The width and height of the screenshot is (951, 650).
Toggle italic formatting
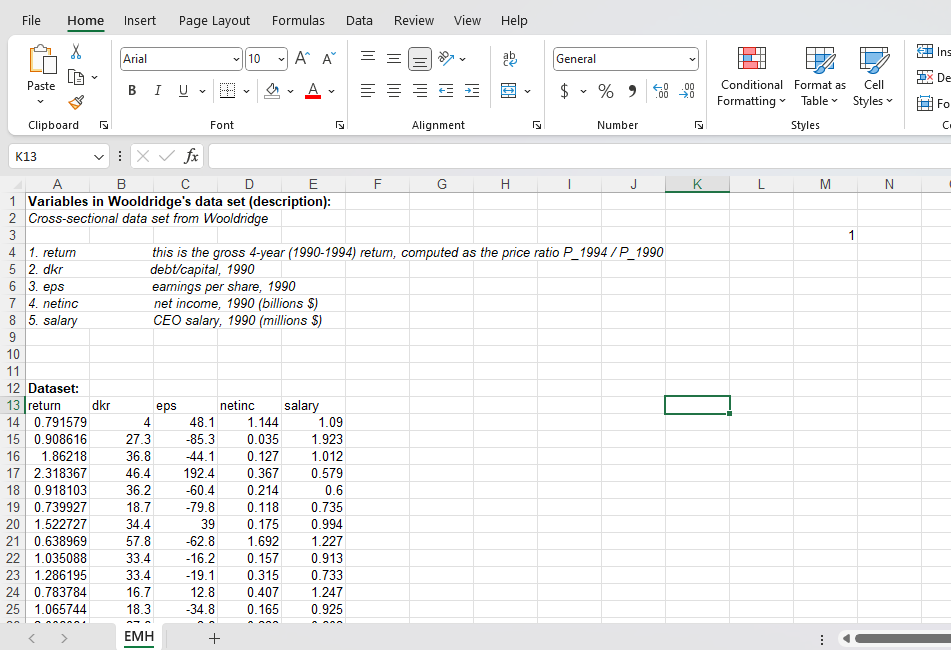coord(157,90)
